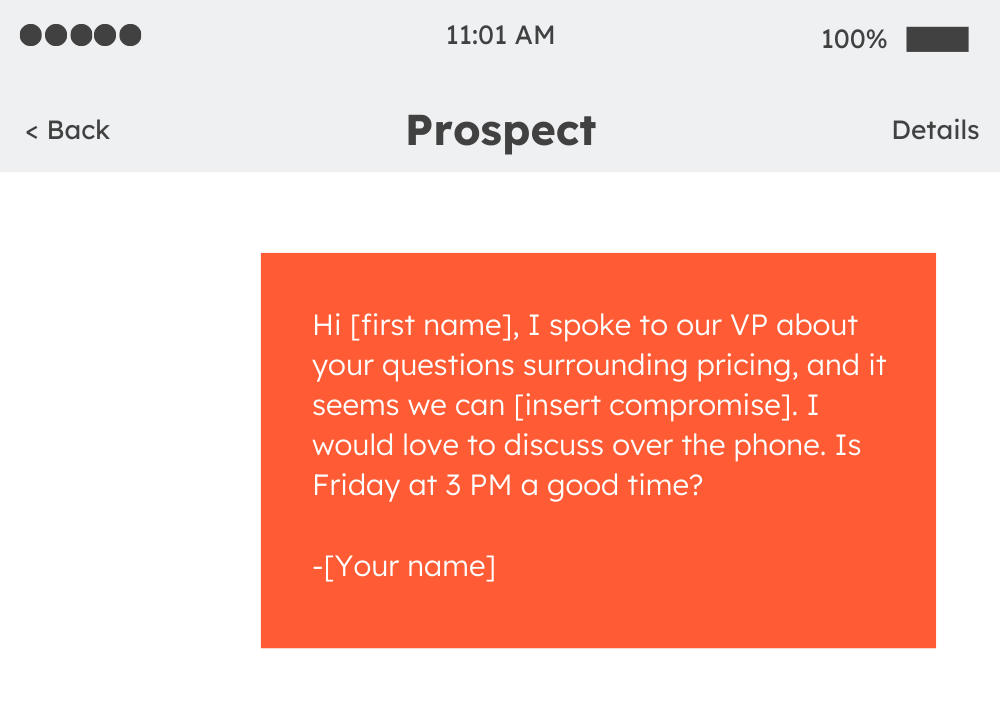This screenshot has width=1000, height=714.
Task: Click the word "pricing" in the message
Action: (744, 367)
